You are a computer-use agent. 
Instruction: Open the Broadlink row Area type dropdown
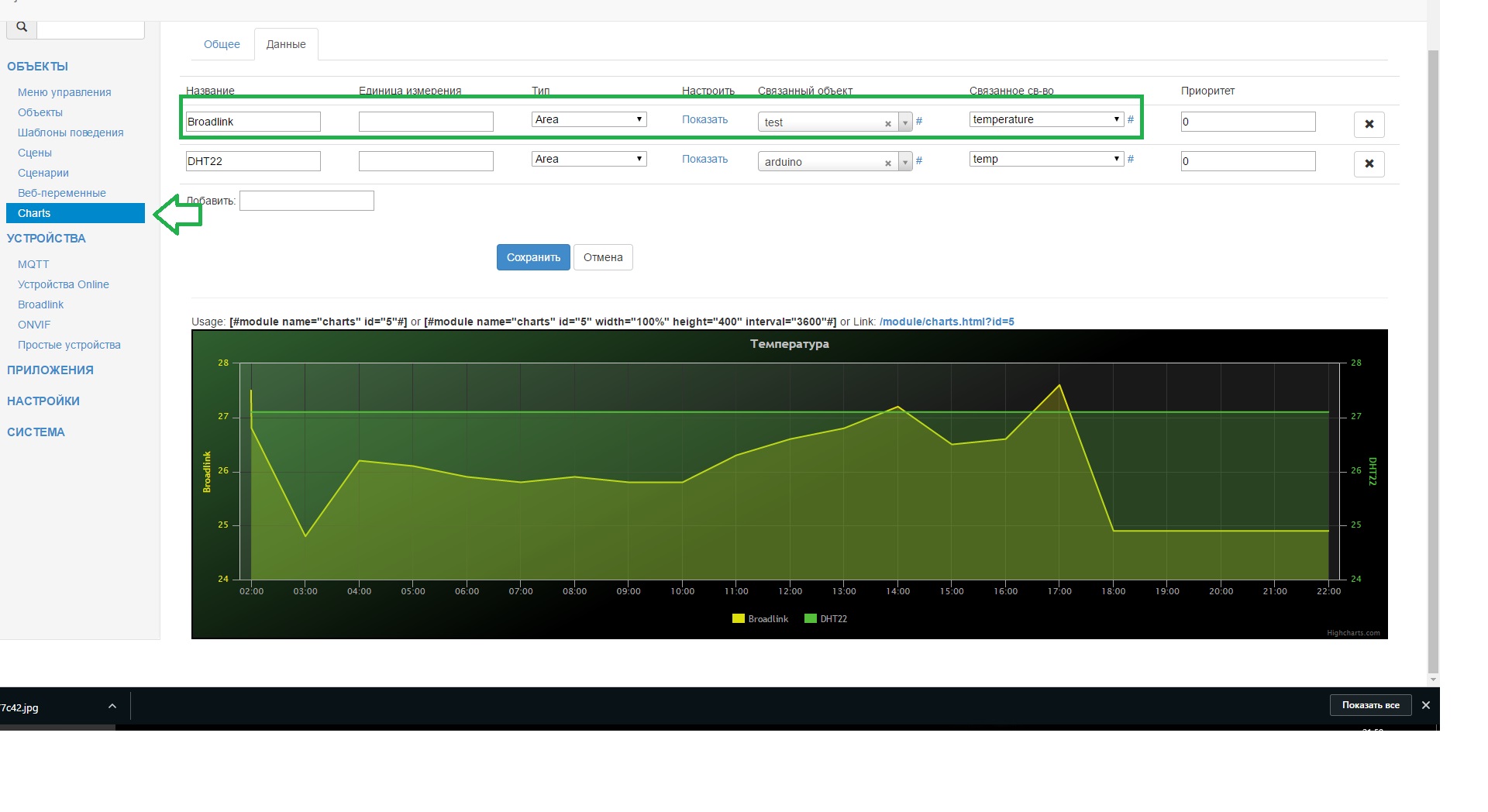[589, 119]
